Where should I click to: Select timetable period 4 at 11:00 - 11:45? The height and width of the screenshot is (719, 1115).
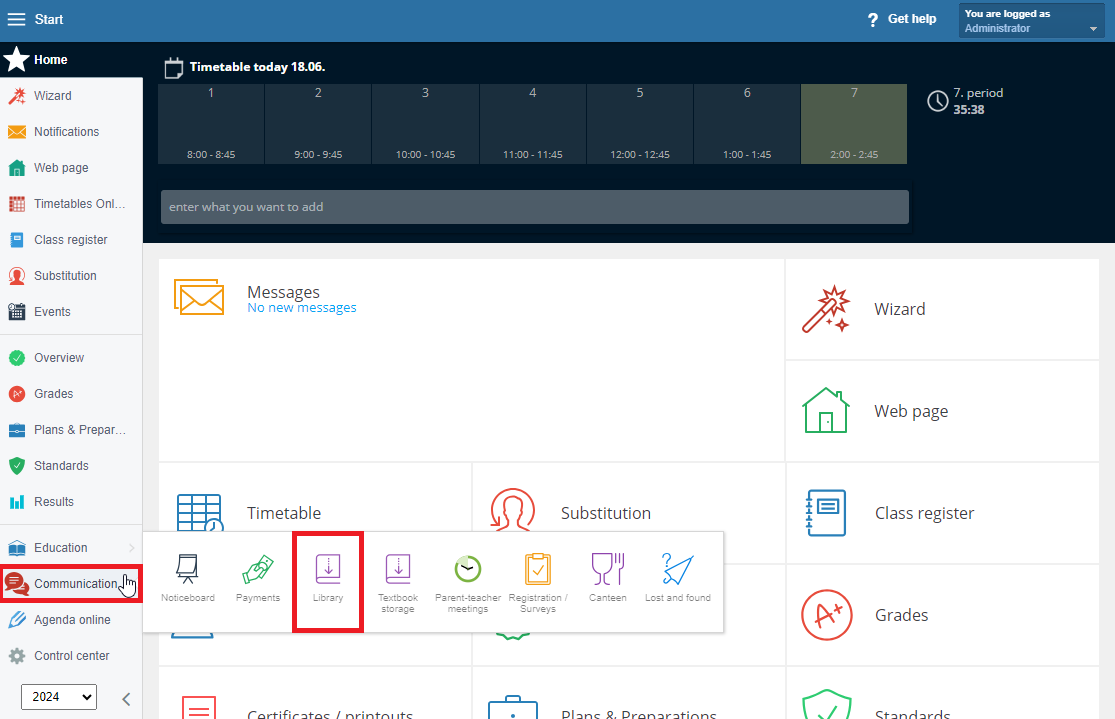(x=533, y=124)
